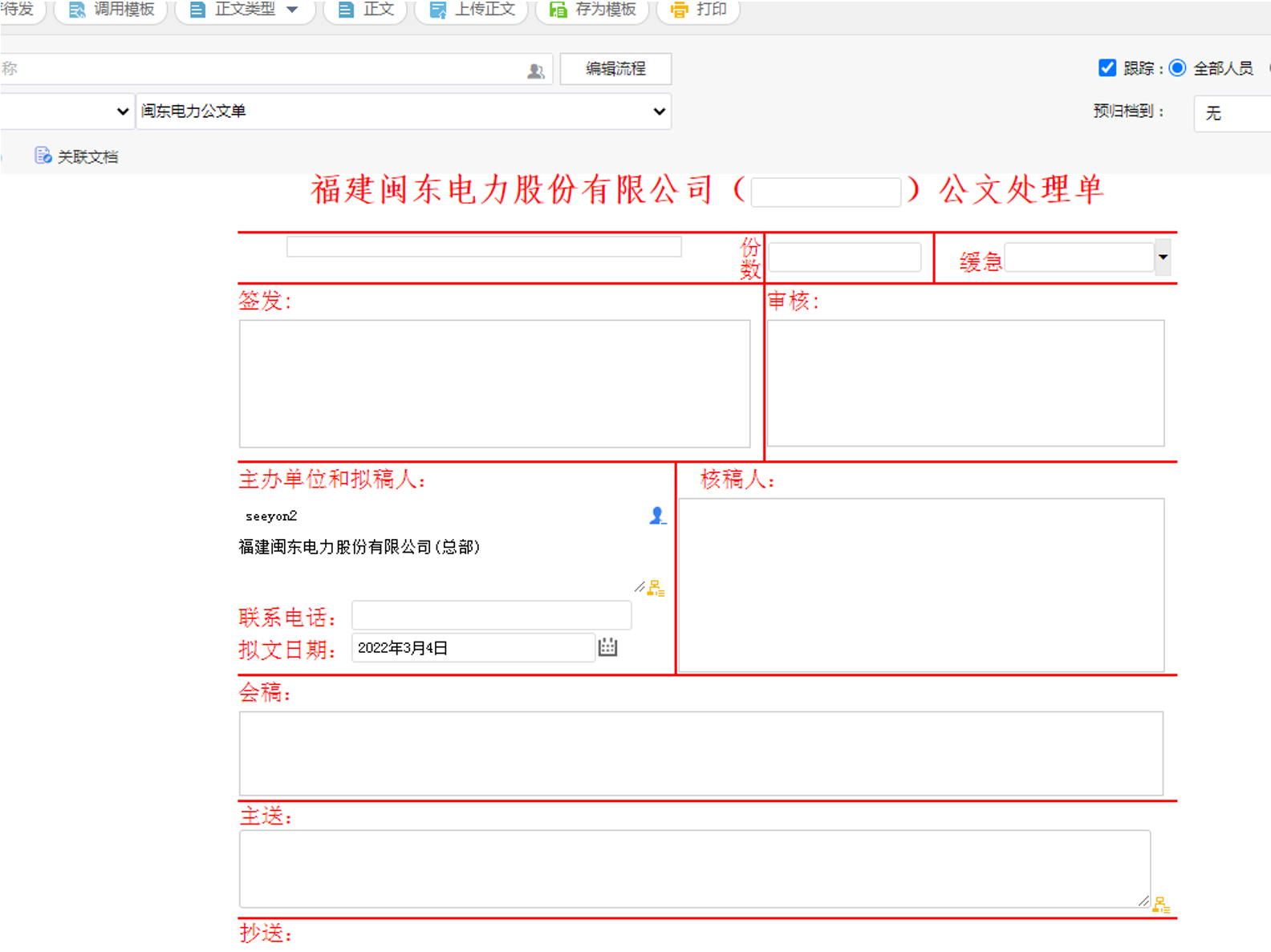
Task: Expand the 缓急 dropdown arrow
Action: coord(1163,257)
